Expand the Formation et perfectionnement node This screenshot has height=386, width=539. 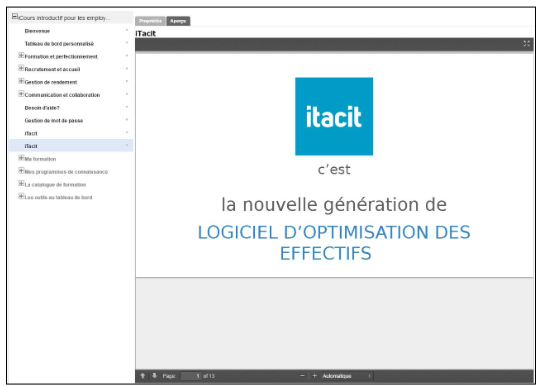click(x=21, y=55)
